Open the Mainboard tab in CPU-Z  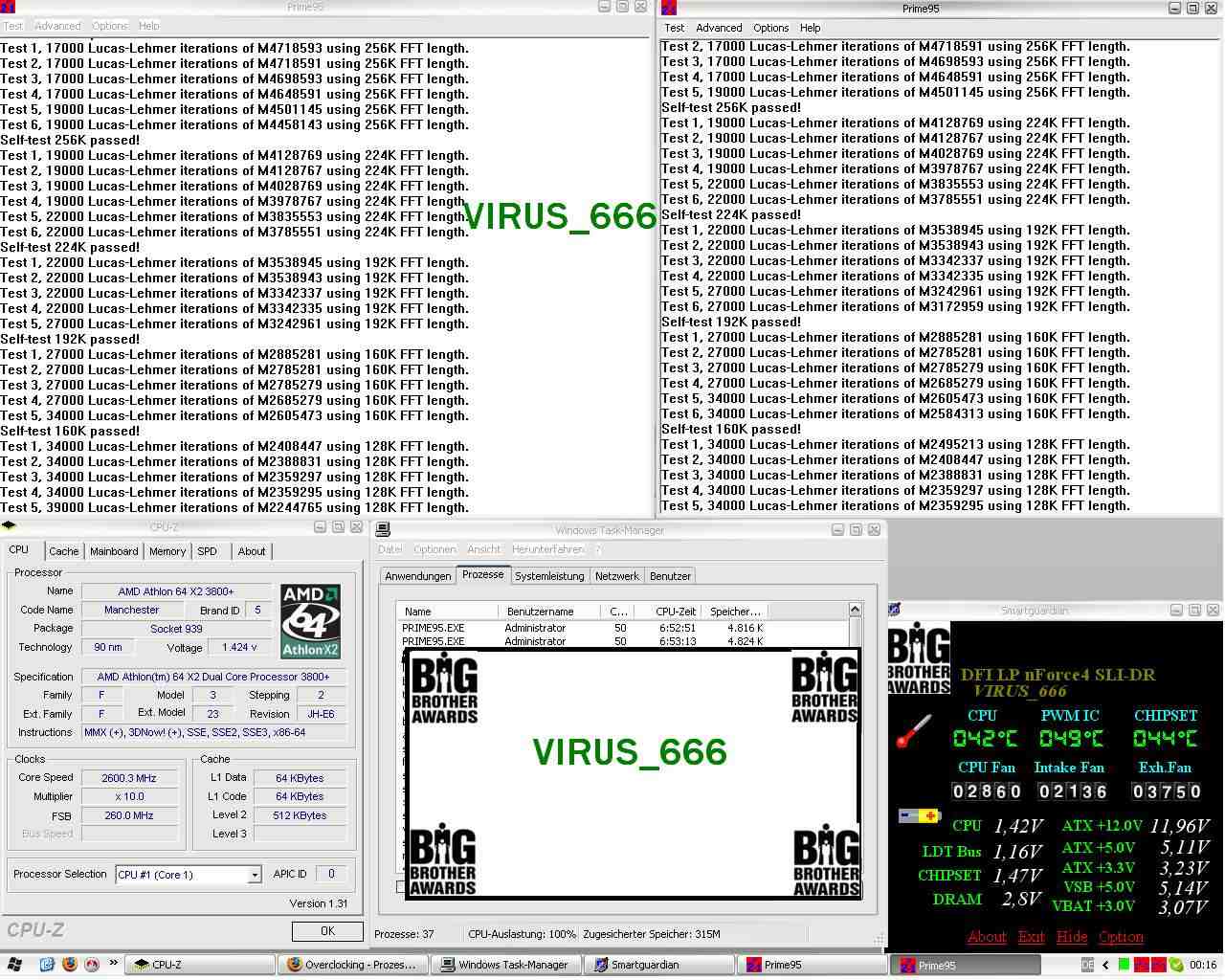tap(114, 551)
